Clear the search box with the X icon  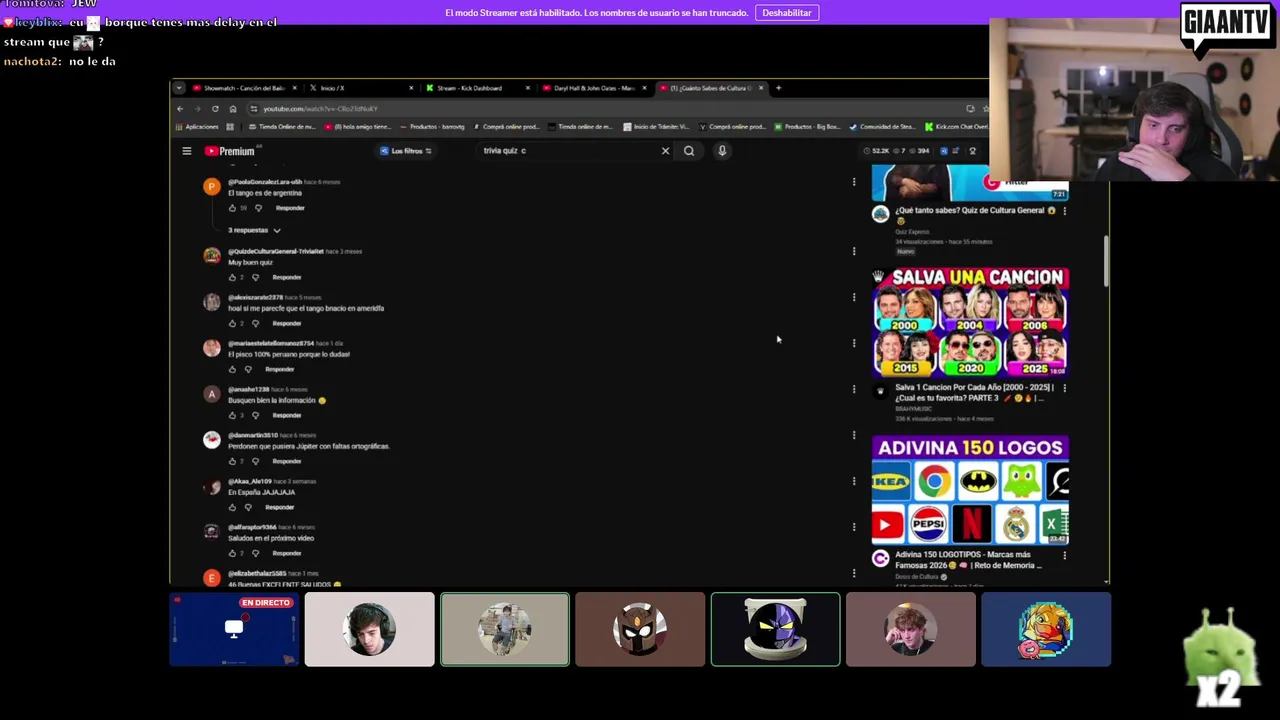pos(665,151)
